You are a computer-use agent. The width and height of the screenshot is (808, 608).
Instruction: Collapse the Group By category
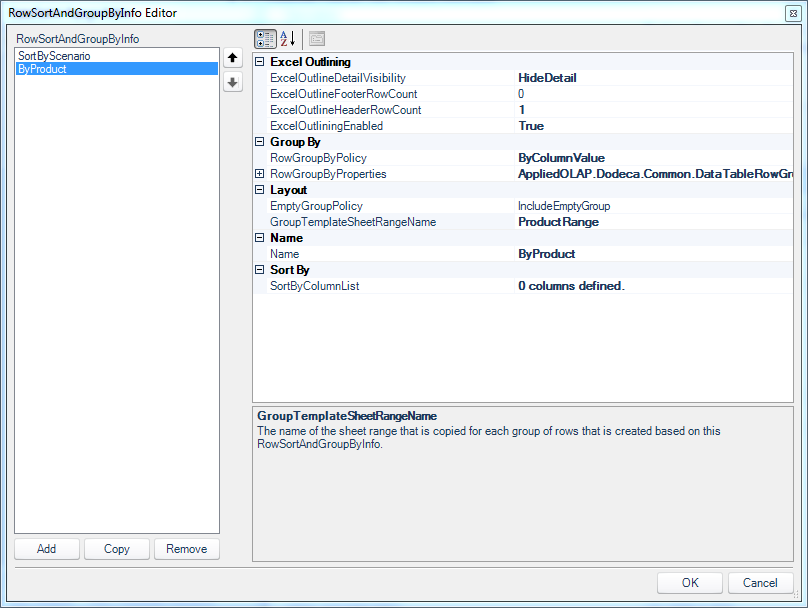pyautogui.click(x=260, y=142)
